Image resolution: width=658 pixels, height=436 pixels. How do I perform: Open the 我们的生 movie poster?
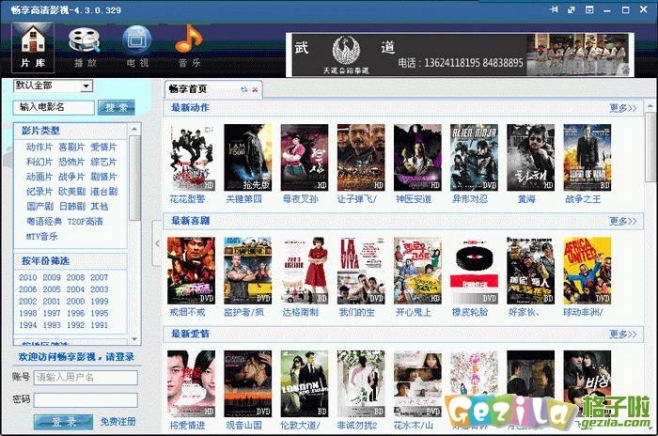point(361,271)
